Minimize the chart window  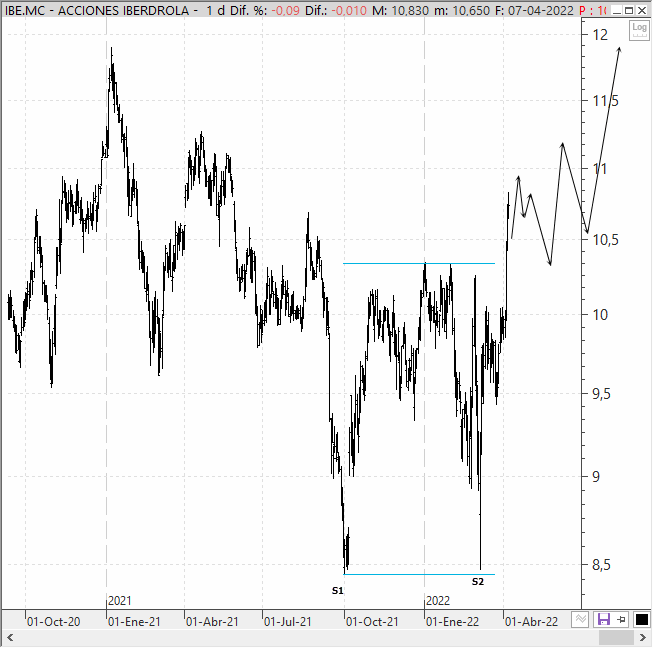click(x=617, y=10)
